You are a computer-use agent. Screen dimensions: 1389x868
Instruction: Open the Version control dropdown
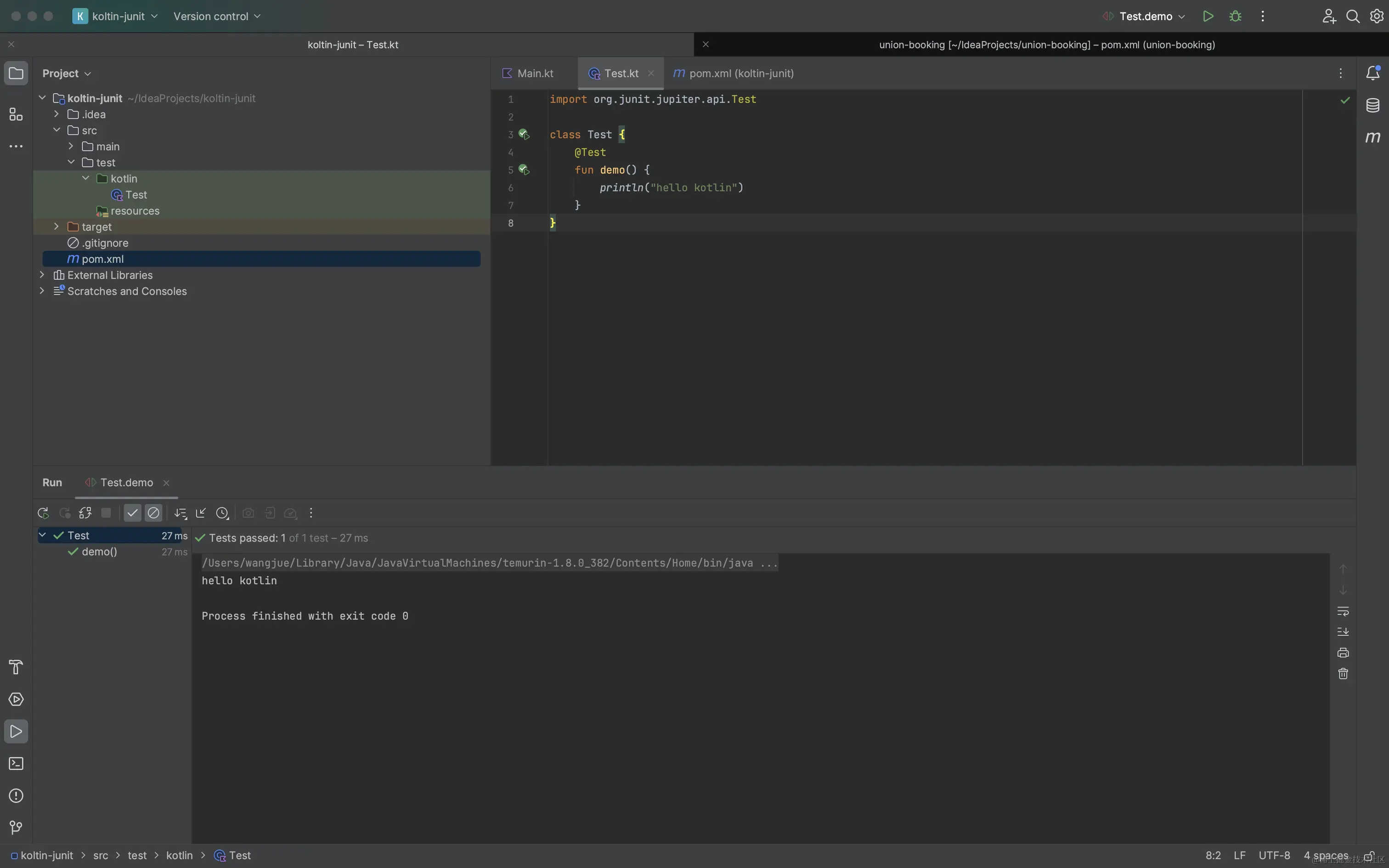click(217, 16)
